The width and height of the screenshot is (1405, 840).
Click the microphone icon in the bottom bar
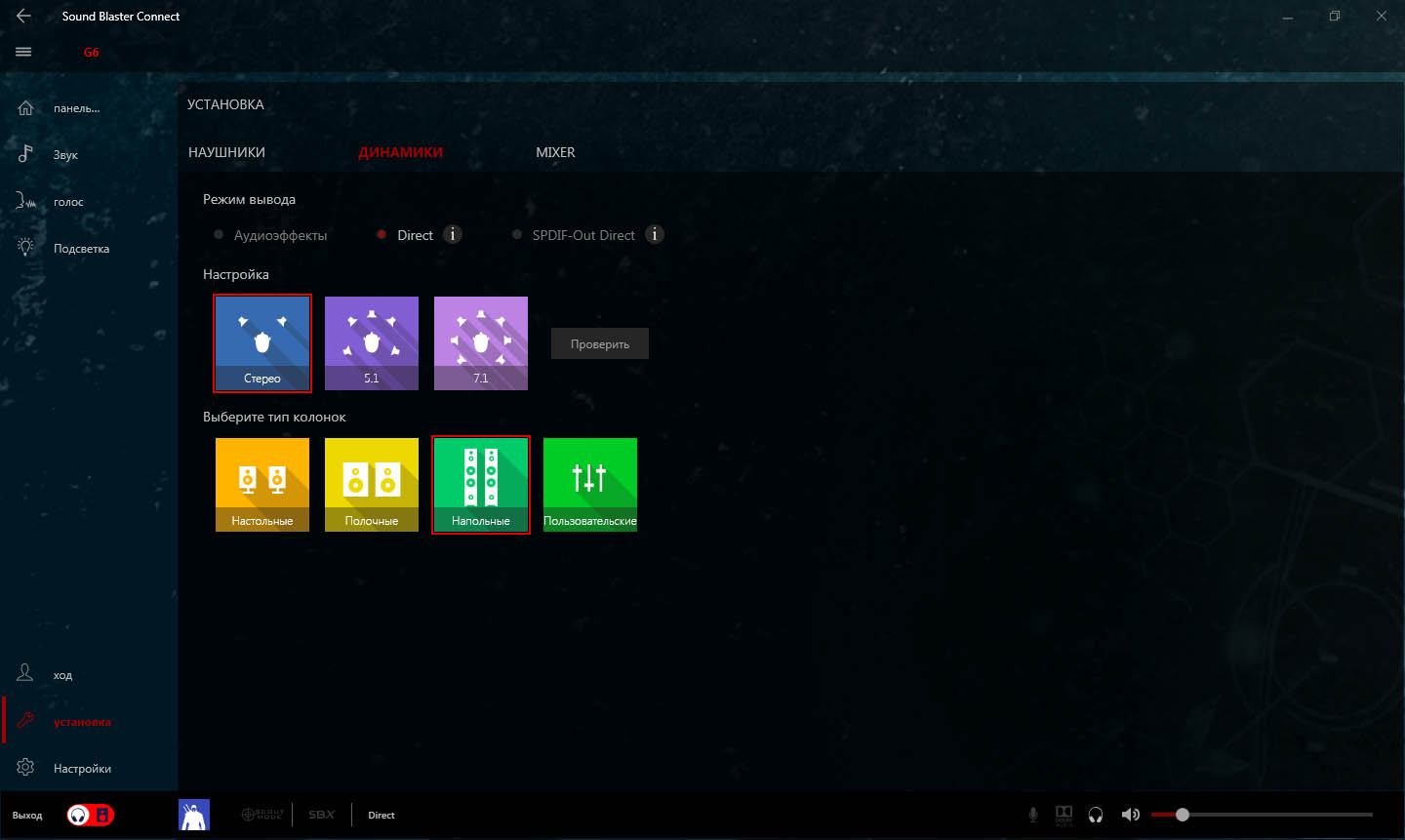[1033, 815]
